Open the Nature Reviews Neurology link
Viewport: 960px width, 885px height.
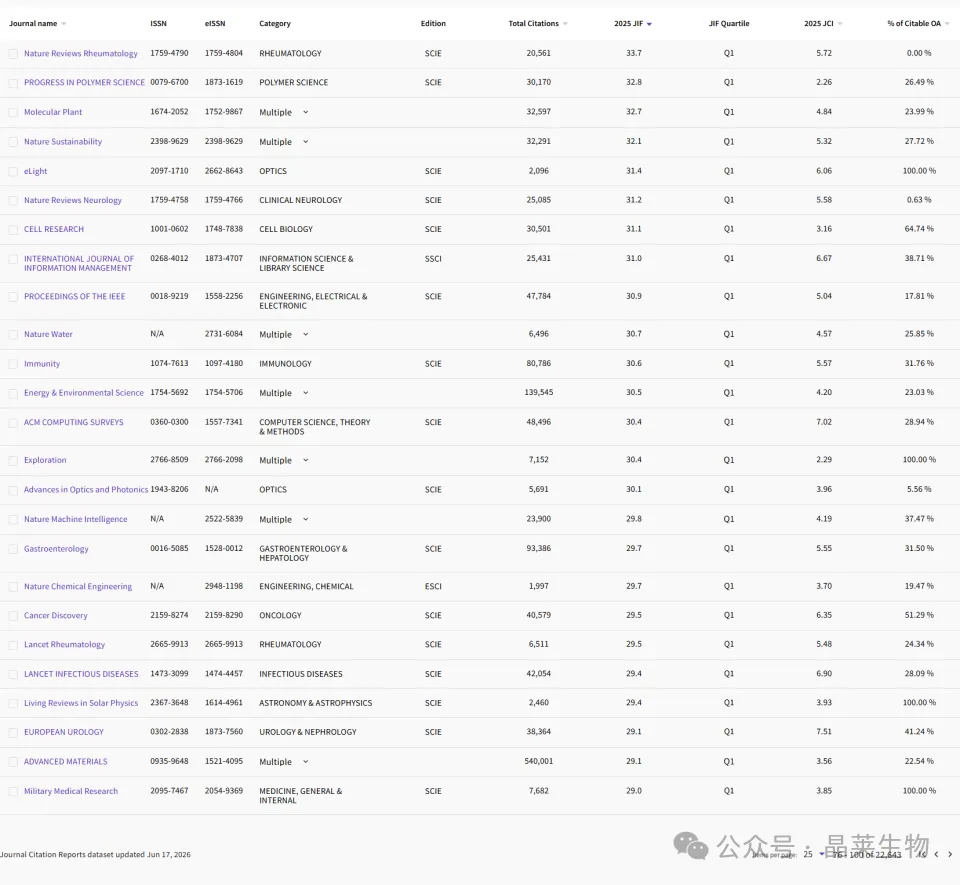tap(73, 200)
